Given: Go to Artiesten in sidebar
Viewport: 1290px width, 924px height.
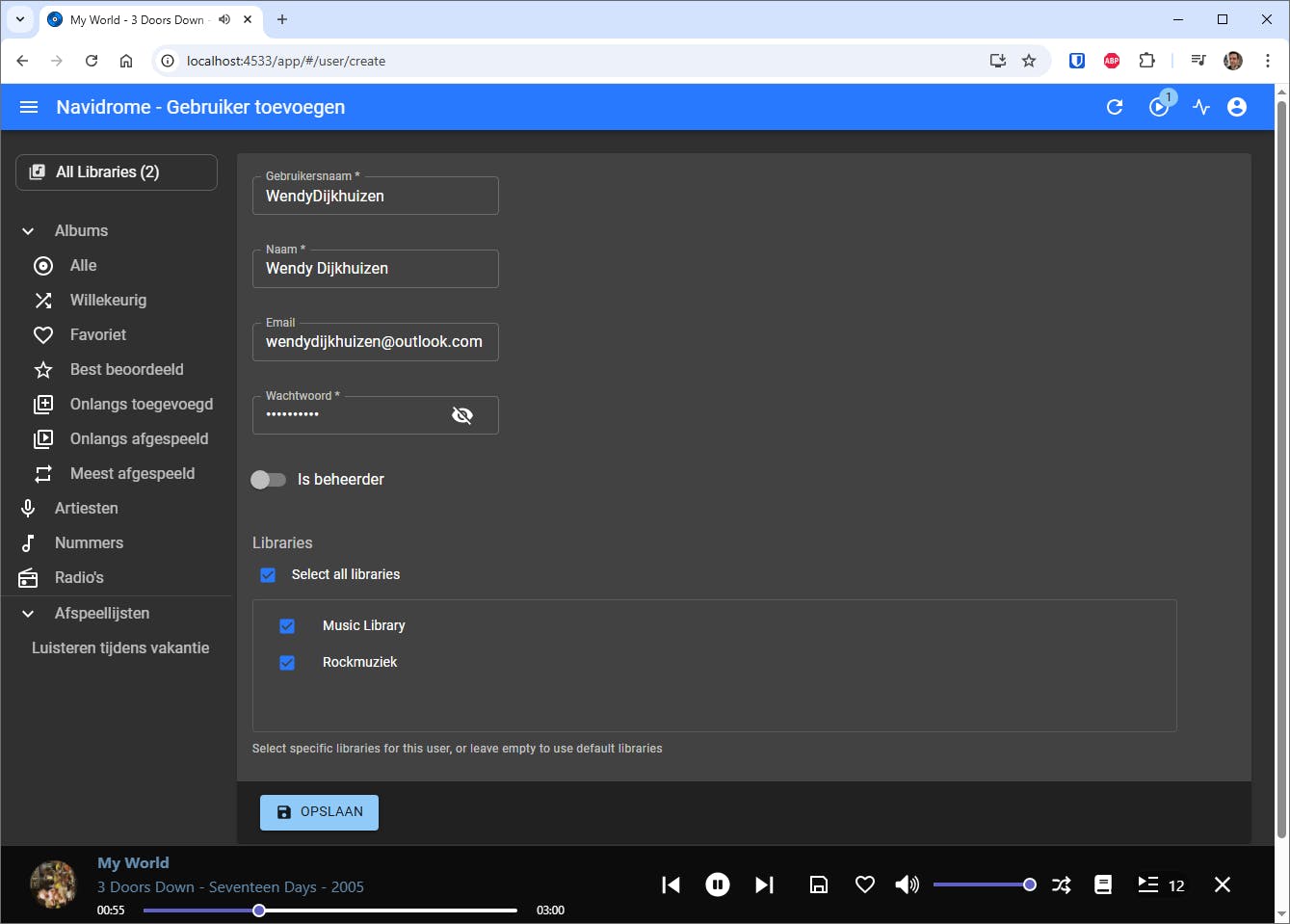Looking at the screenshot, I should coord(86,508).
